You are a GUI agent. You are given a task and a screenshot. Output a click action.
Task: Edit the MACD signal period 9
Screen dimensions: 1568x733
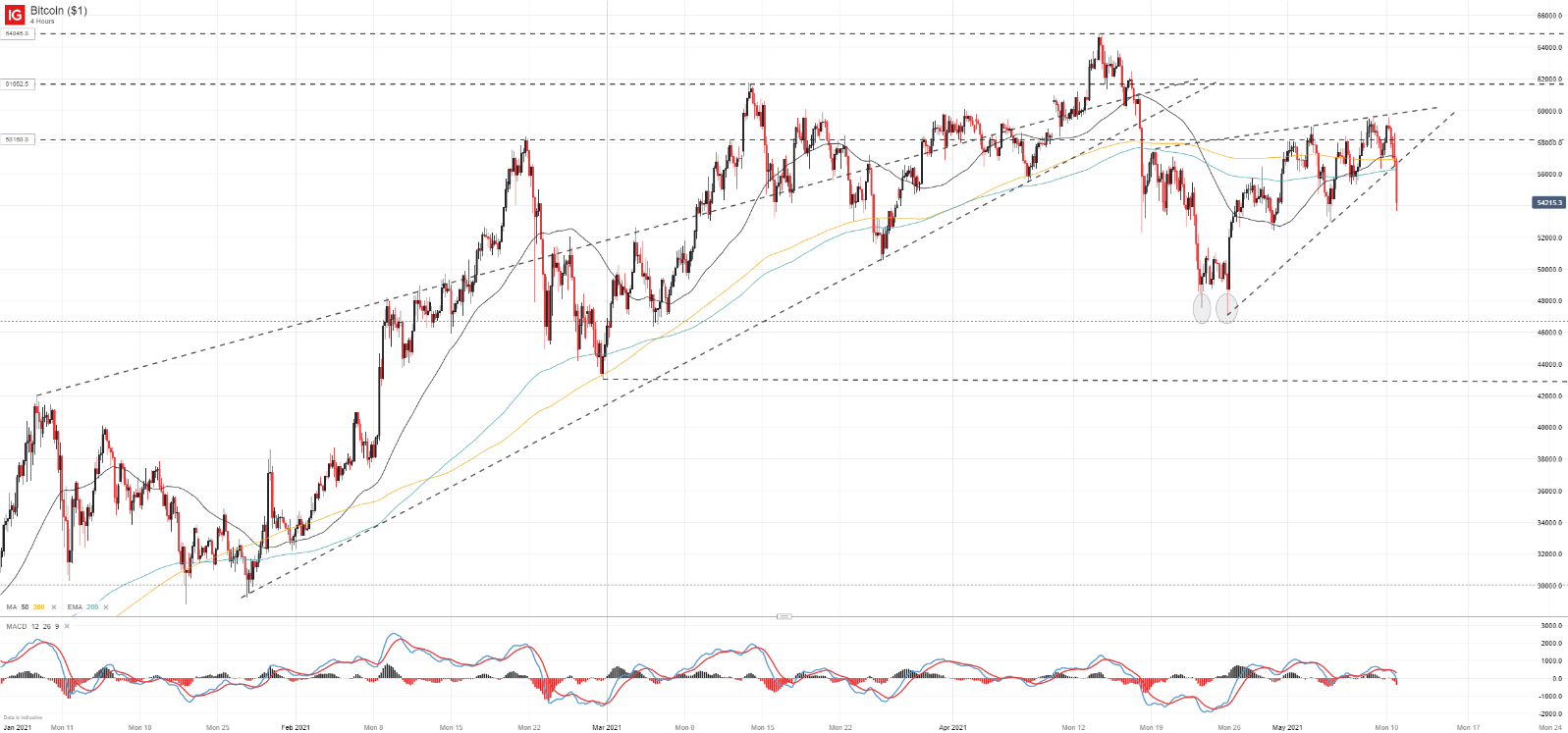57,626
